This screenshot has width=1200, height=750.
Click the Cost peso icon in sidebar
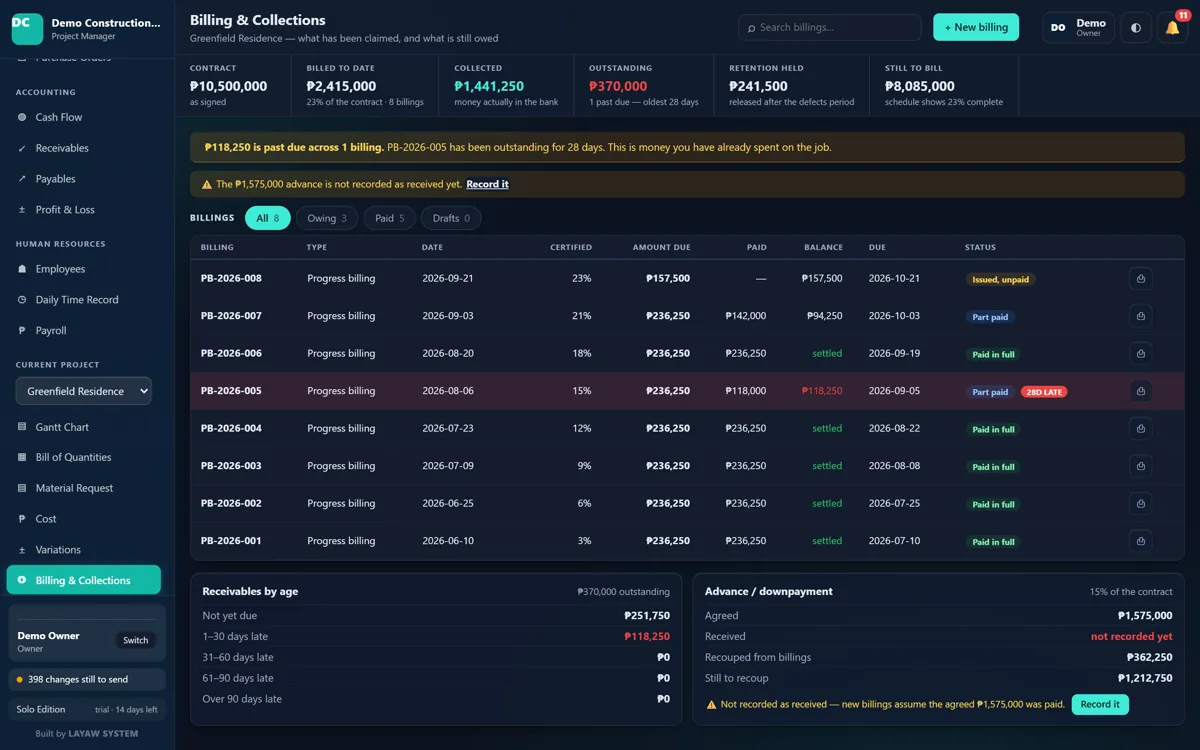point(22,519)
